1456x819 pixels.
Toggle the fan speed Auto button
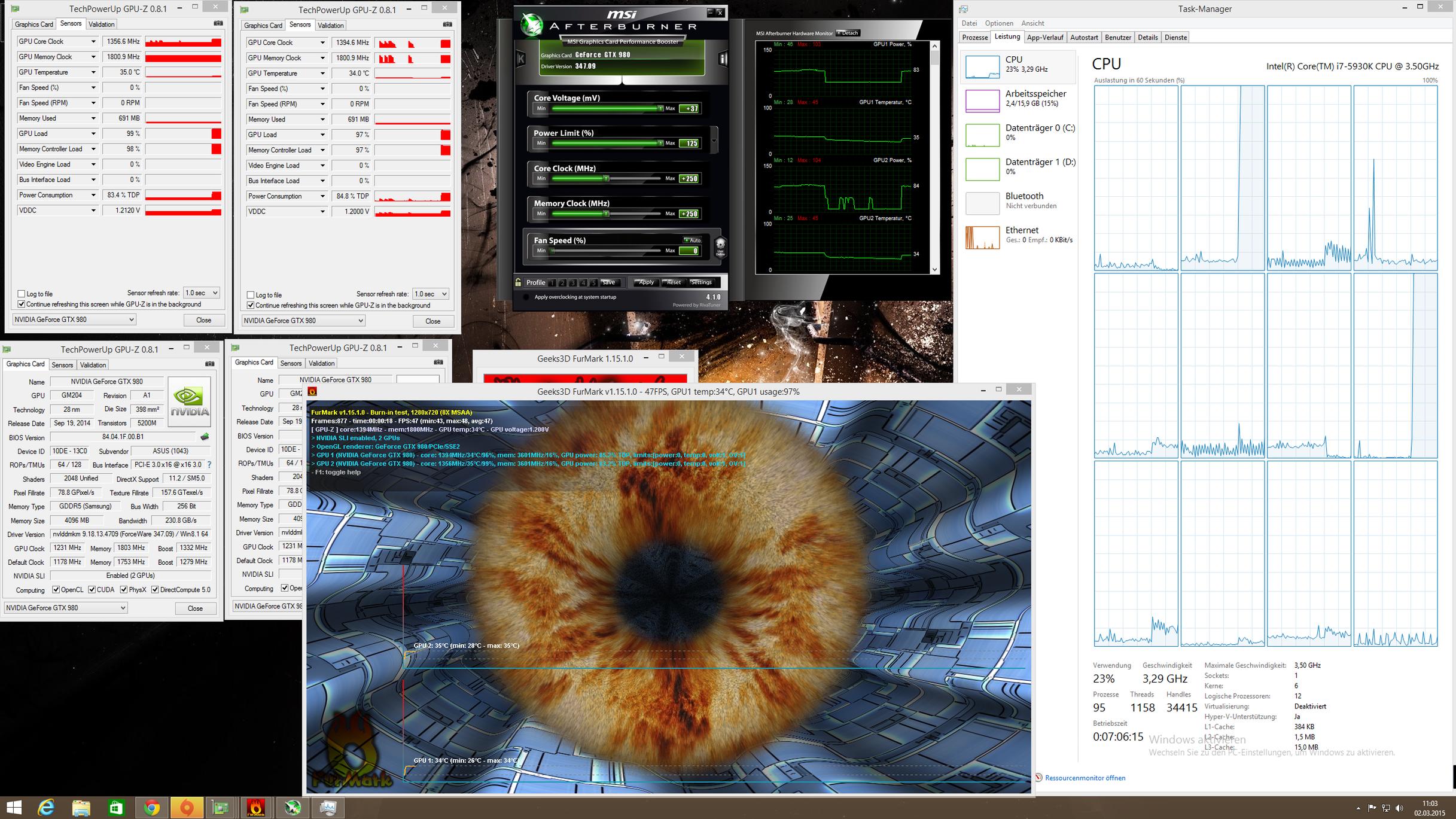(x=692, y=240)
